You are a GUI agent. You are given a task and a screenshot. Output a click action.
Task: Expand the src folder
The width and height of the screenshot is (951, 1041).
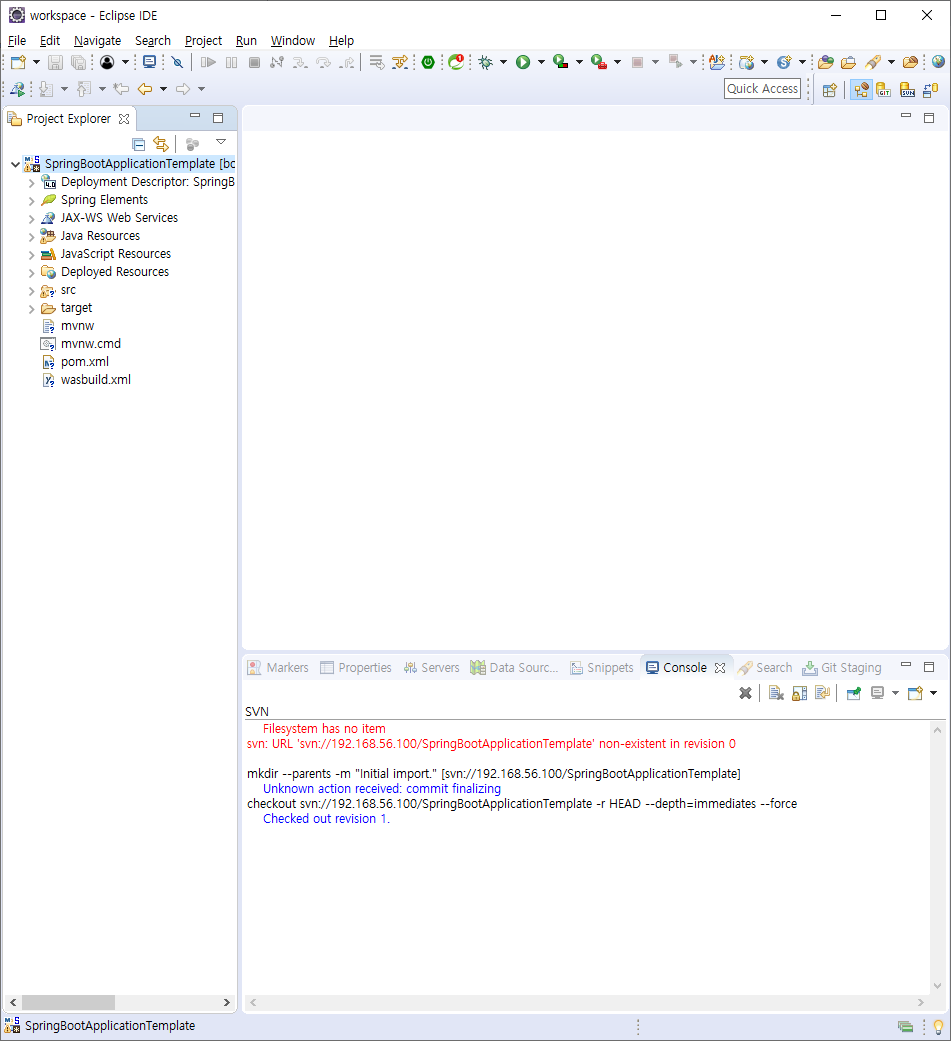click(x=31, y=291)
